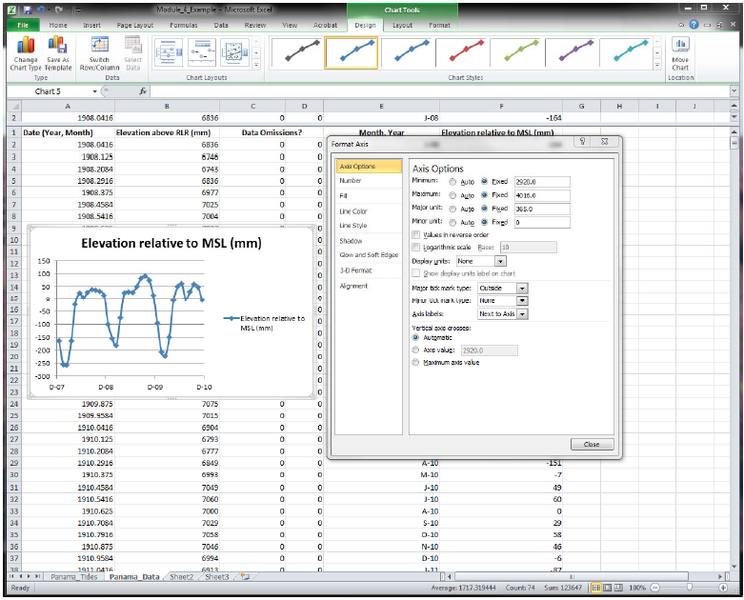Screen dimensions: 744x600
Task: Switch to Page Layout view in status bar
Action: click(607, 588)
